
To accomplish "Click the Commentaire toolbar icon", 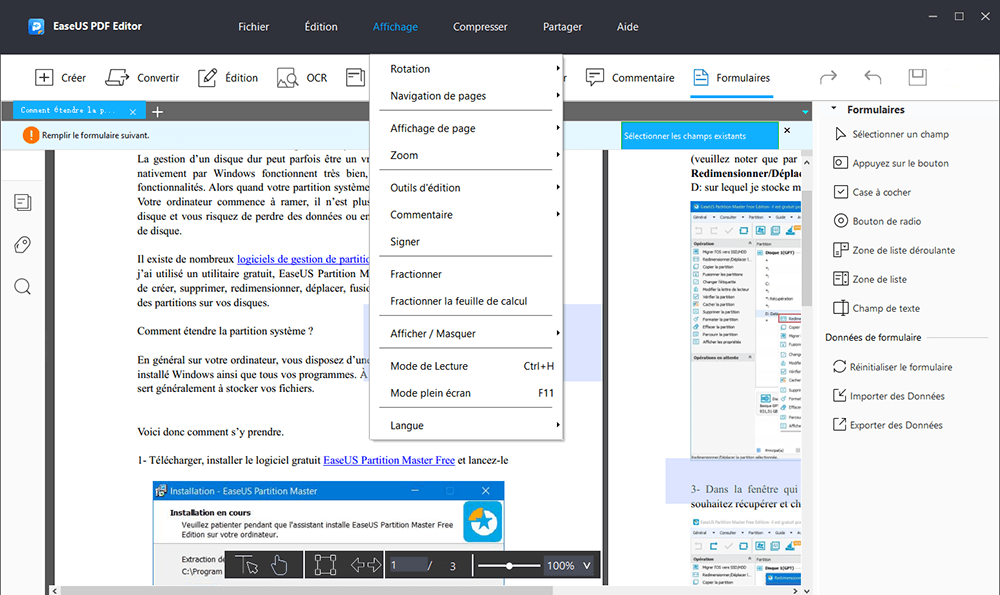I will tap(594, 78).
